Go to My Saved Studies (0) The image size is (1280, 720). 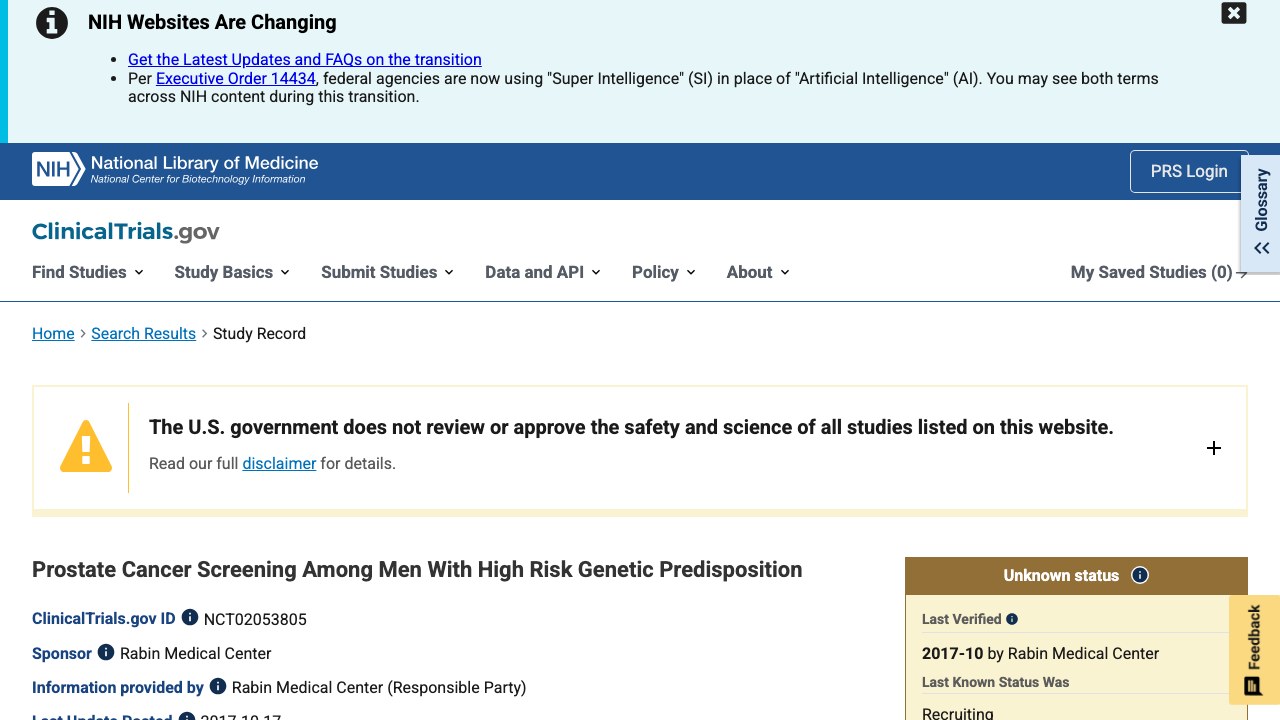pos(1159,272)
